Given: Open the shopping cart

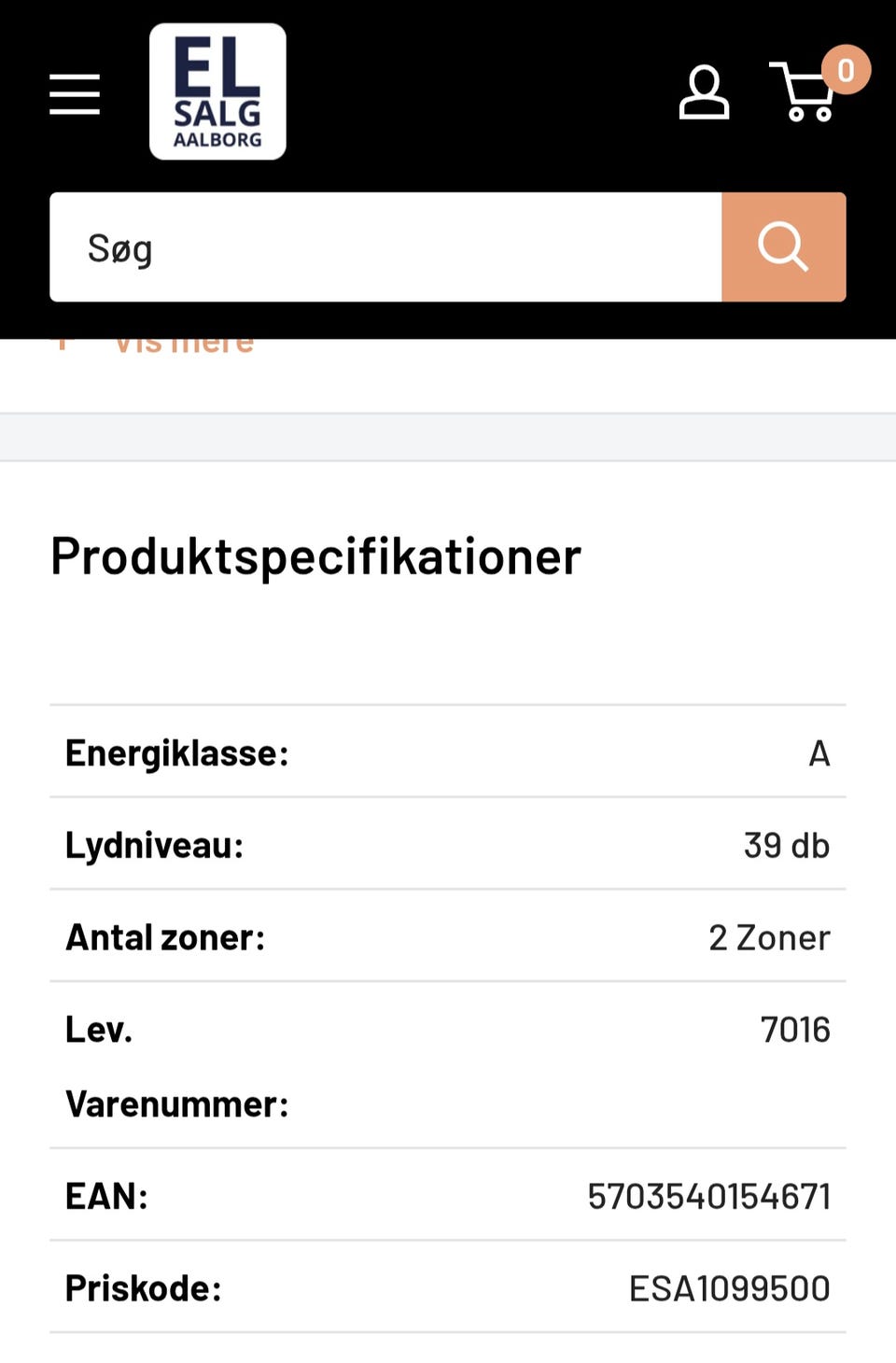Looking at the screenshot, I should coord(803,94).
